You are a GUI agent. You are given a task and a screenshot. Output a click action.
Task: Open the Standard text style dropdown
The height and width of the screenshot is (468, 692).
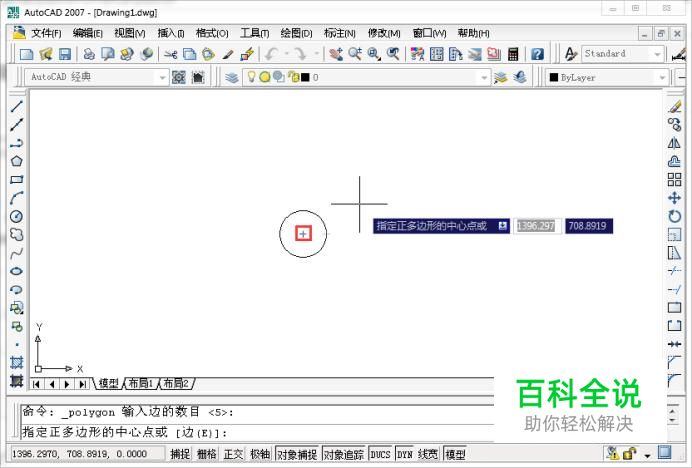tap(657, 54)
